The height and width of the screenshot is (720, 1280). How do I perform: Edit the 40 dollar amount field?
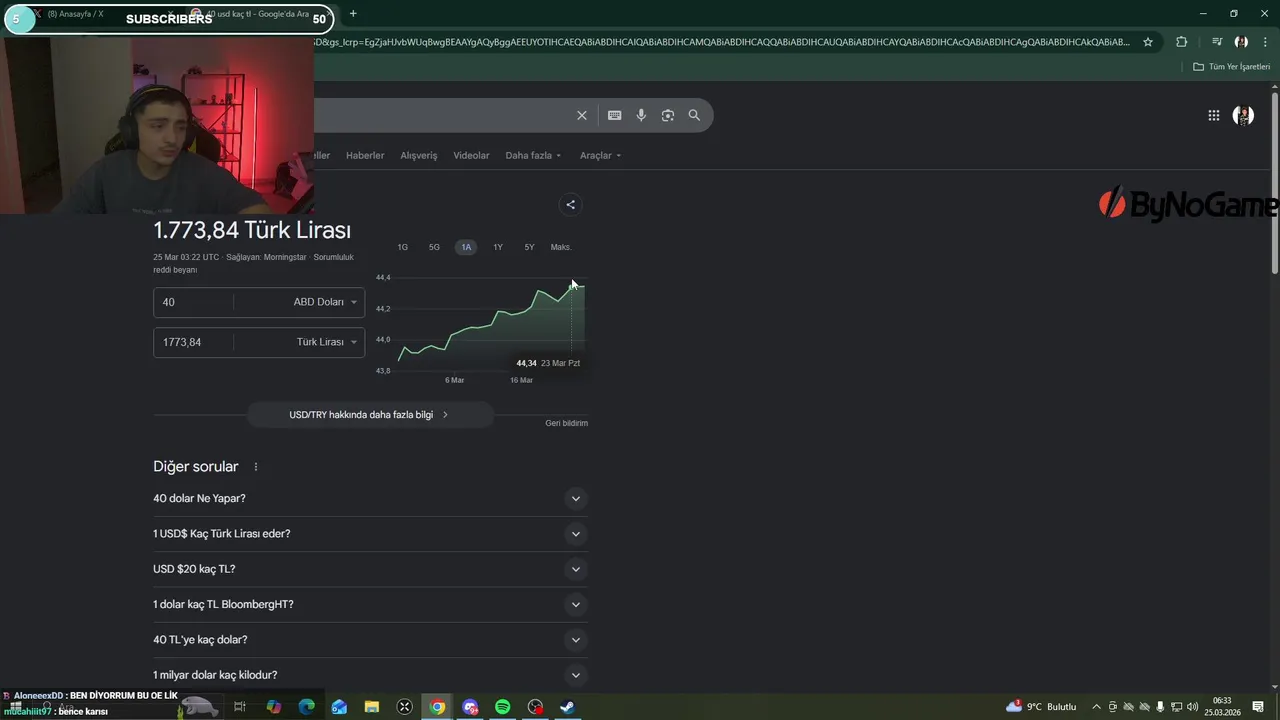193,302
